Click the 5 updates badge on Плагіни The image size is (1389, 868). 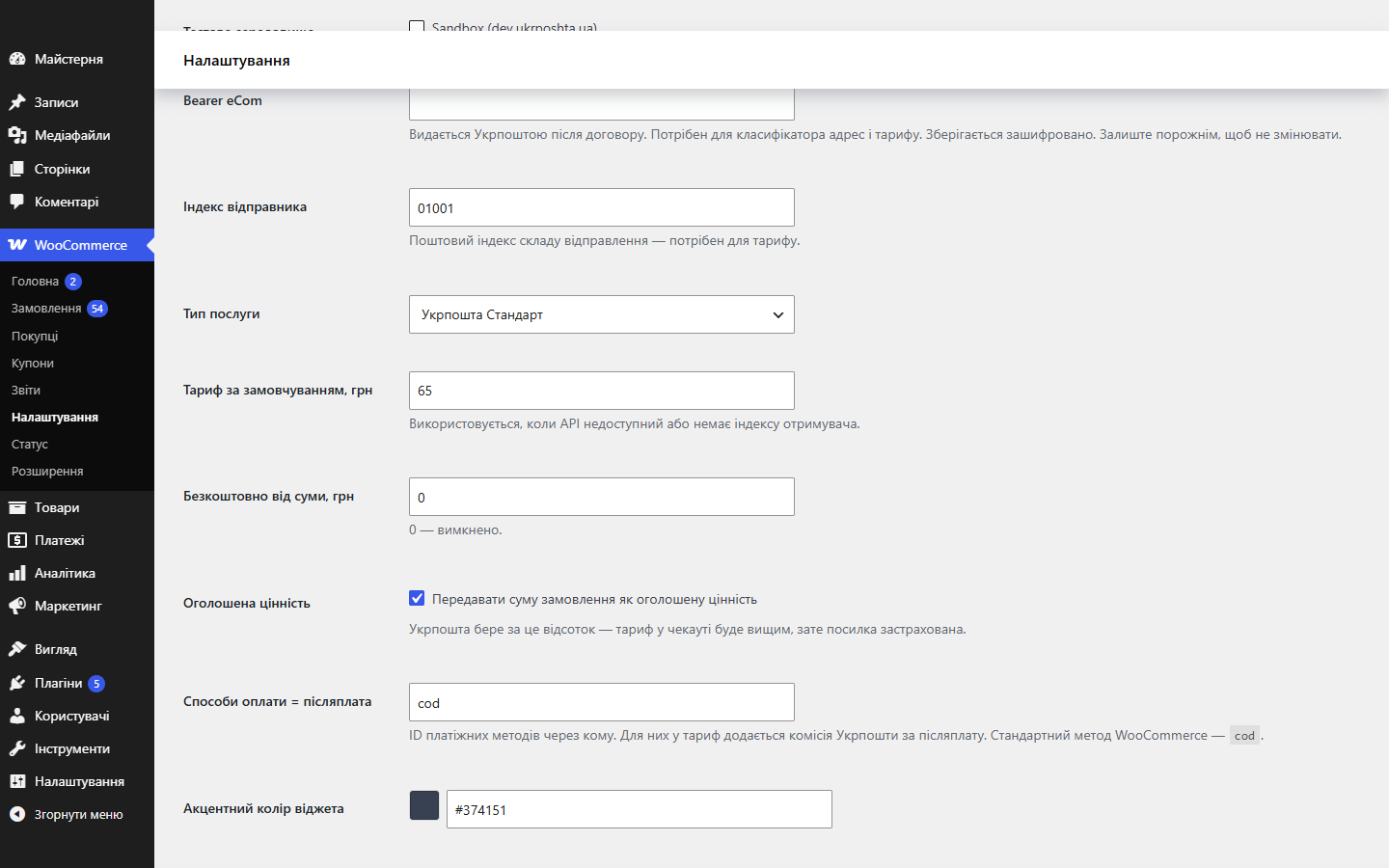96,684
